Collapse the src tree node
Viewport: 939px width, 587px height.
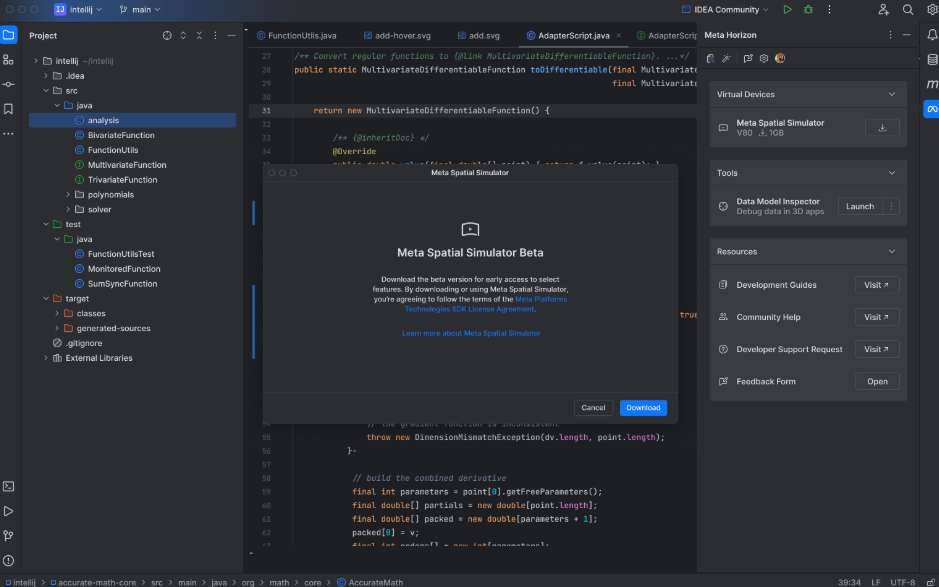click(x=45, y=89)
